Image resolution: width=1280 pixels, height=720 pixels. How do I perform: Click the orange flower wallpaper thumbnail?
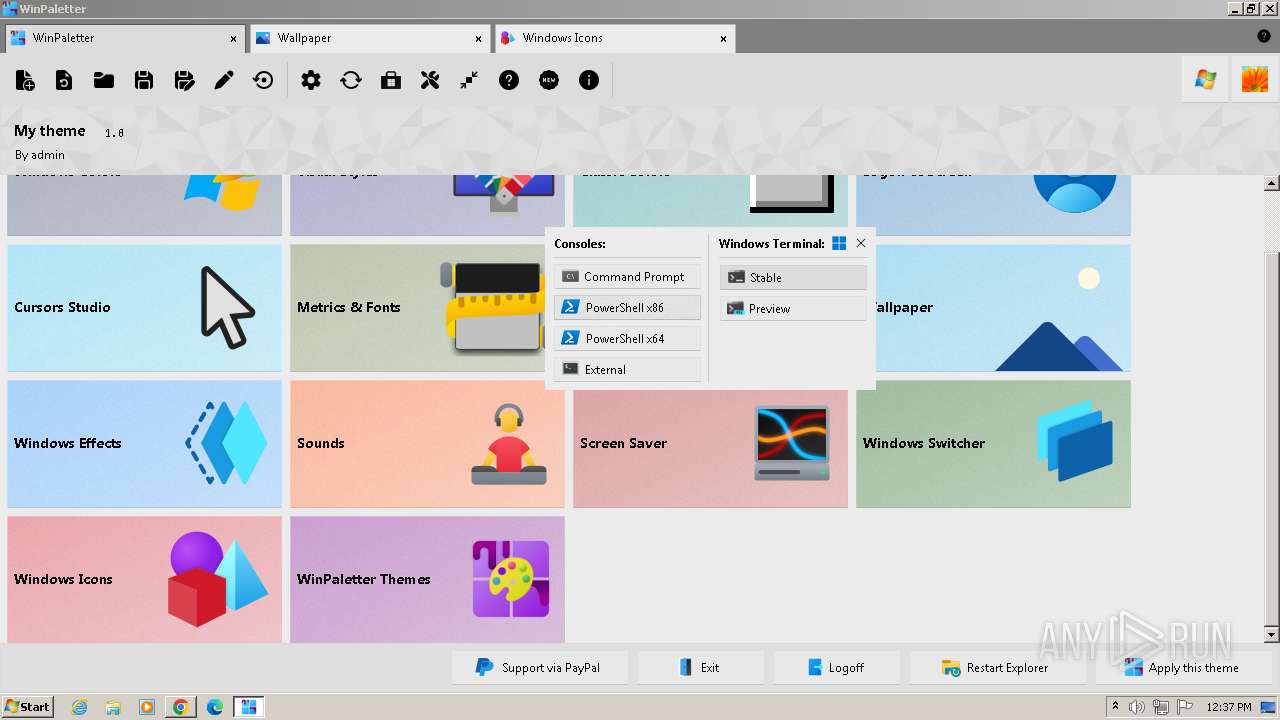tap(1255, 80)
